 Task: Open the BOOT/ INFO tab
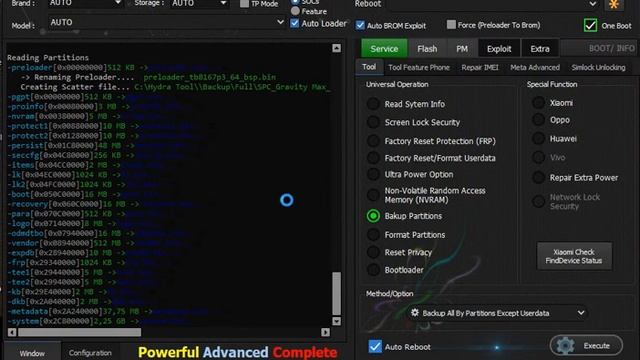point(611,49)
